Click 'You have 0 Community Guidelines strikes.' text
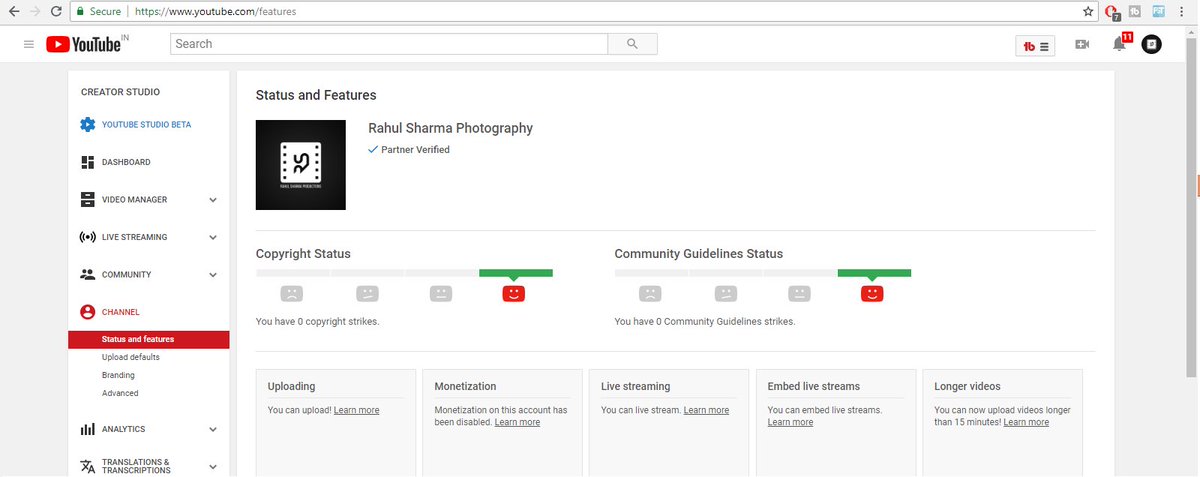The image size is (1200, 477). (705, 322)
